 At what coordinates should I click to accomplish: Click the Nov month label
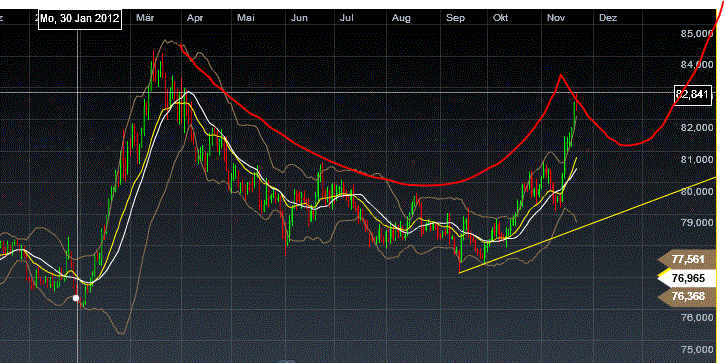click(555, 18)
